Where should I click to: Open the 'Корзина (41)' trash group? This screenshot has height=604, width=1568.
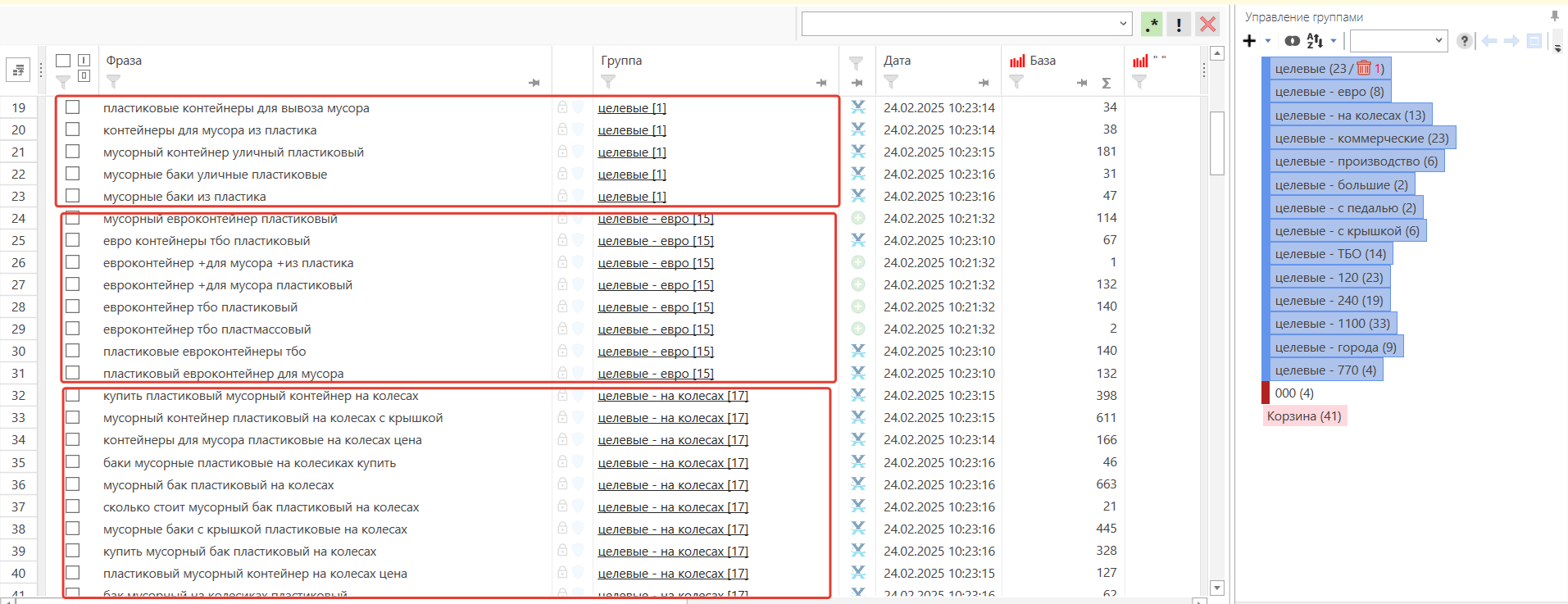(1304, 416)
